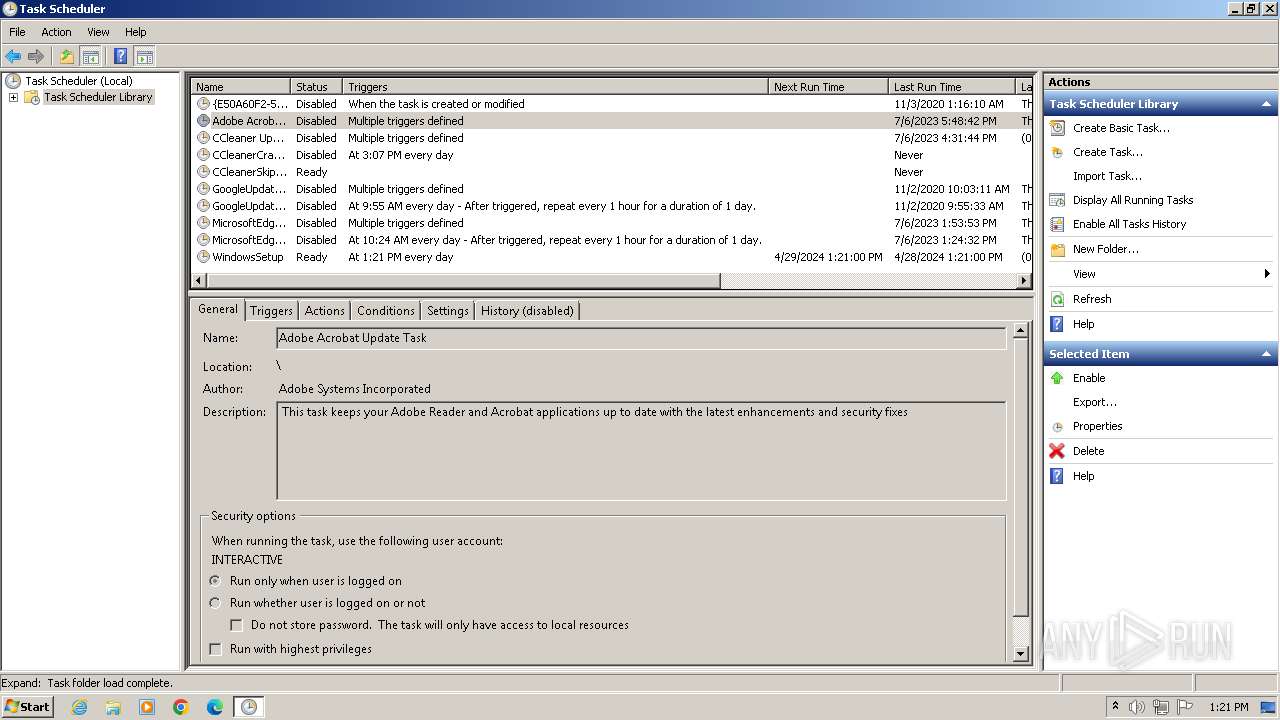Click the Up one level folder icon

(66, 56)
